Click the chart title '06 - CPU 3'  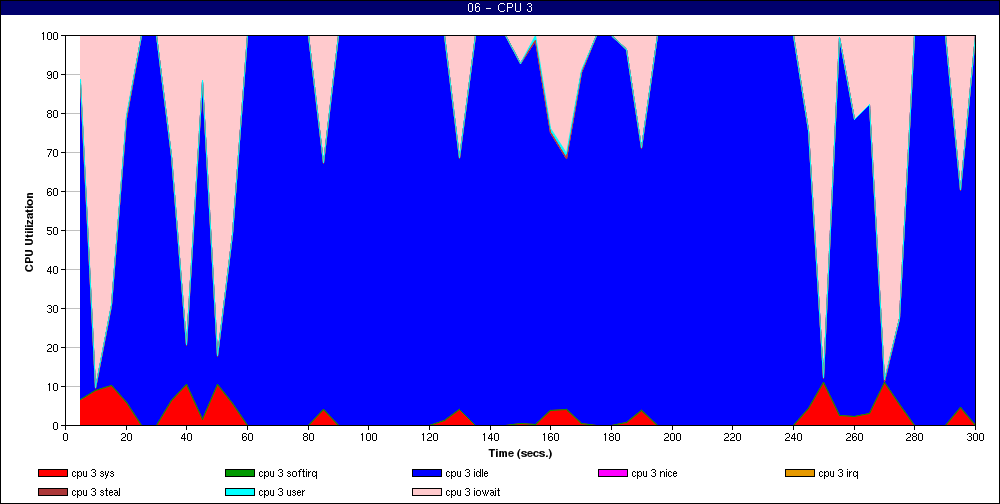499,8
